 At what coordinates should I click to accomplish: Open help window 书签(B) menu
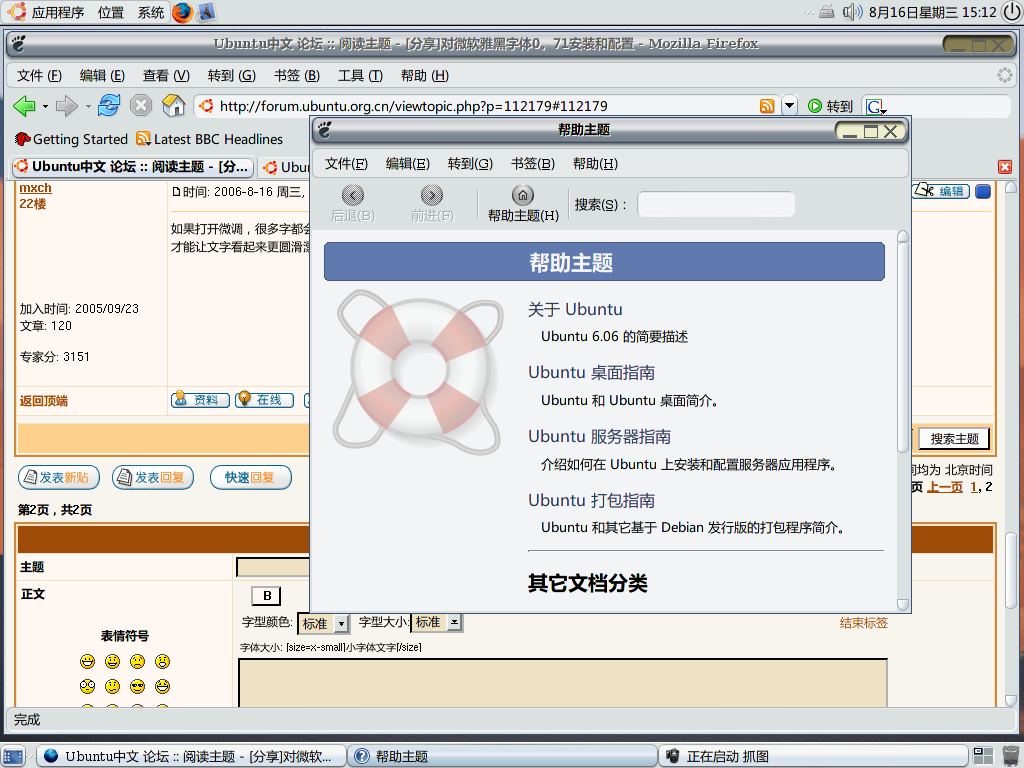[533, 164]
